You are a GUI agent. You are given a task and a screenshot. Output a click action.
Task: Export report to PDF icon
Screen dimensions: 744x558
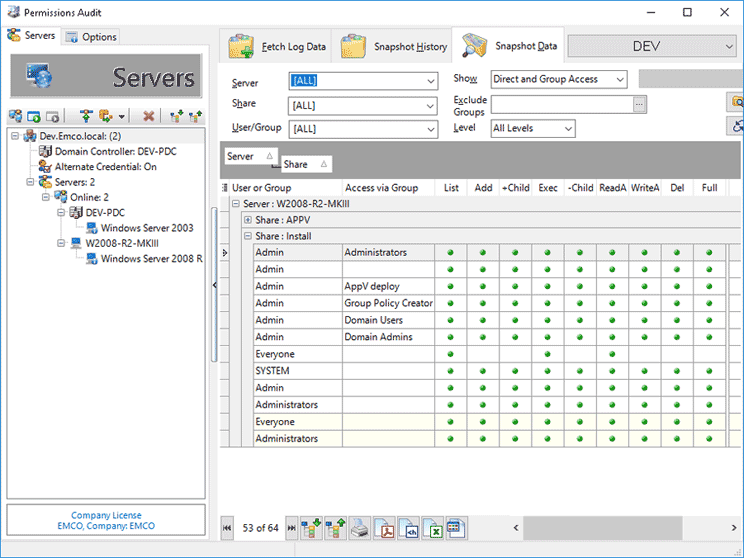click(x=384, y=527)
